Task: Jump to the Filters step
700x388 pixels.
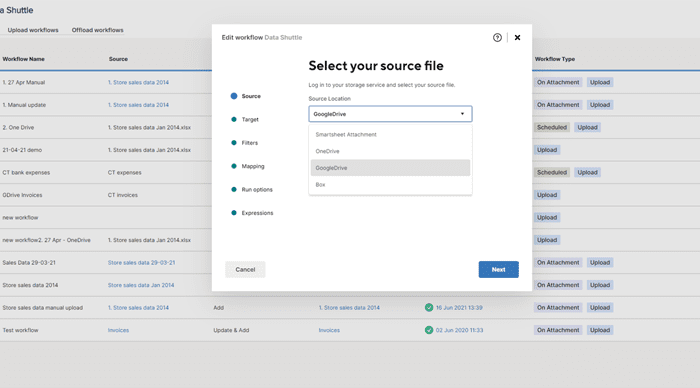Action: pos(244,143)
